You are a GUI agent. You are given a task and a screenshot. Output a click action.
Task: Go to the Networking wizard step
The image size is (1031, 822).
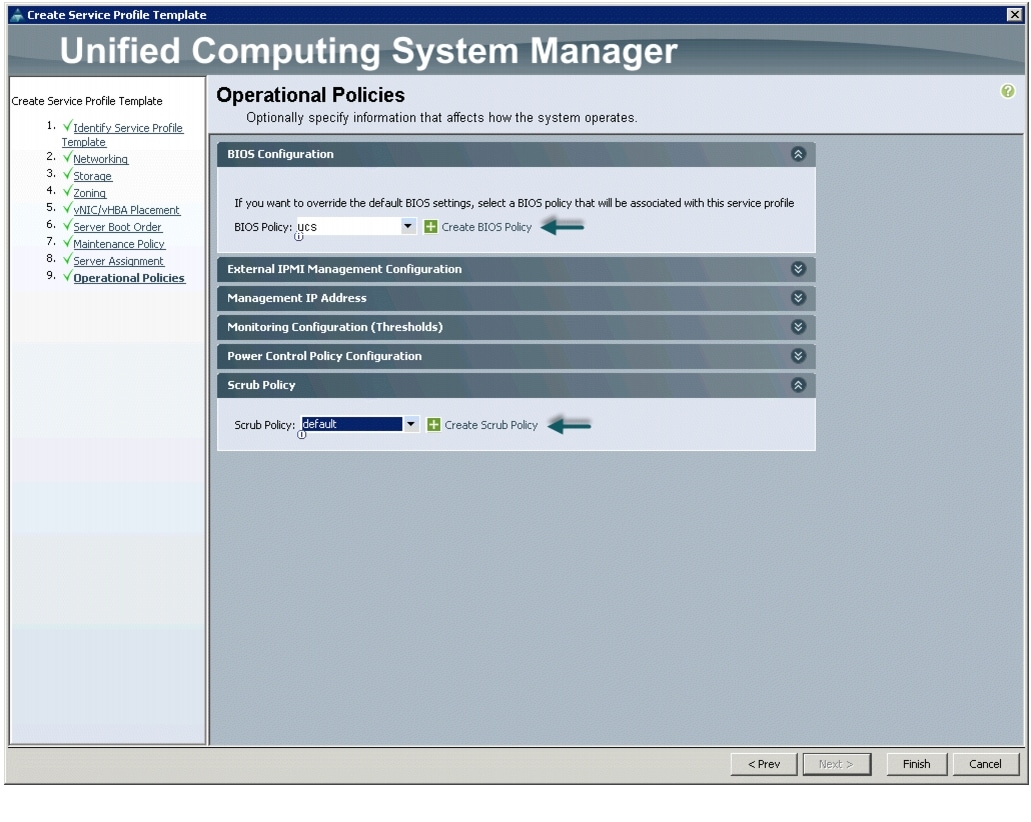100,159
